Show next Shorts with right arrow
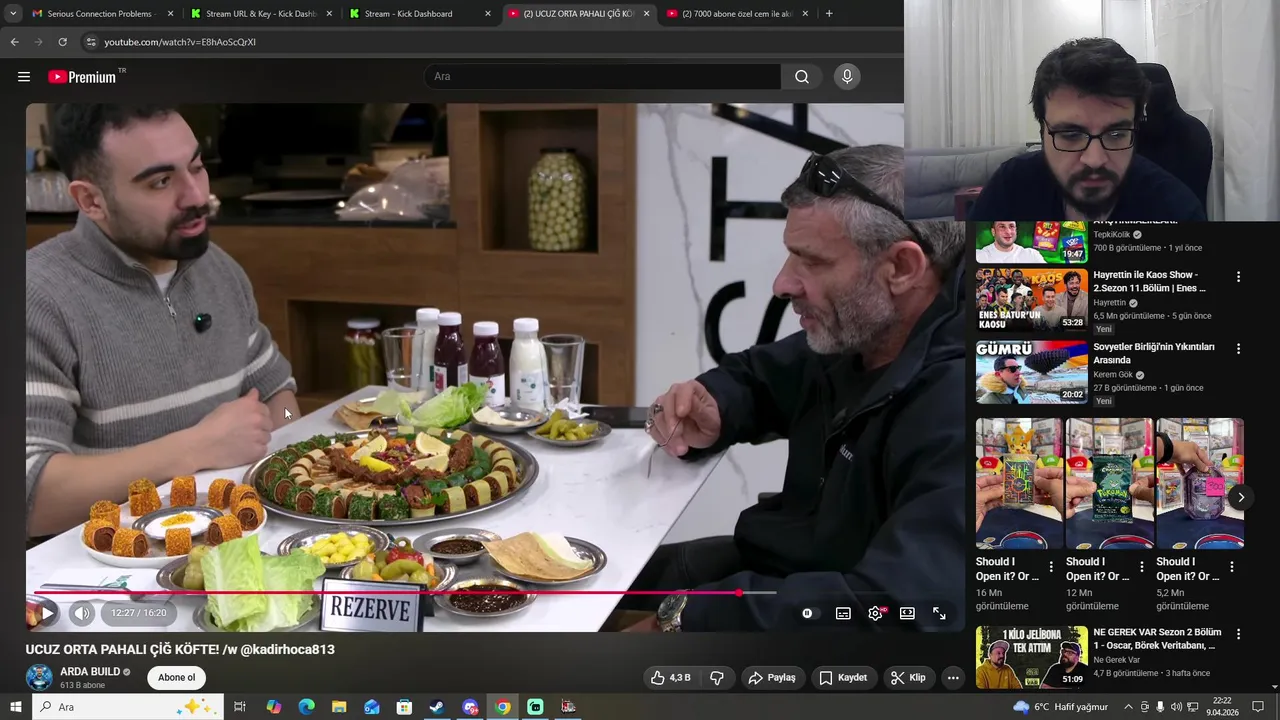The height and width of the screenshot is (720, 1280). click(1241, 497)
